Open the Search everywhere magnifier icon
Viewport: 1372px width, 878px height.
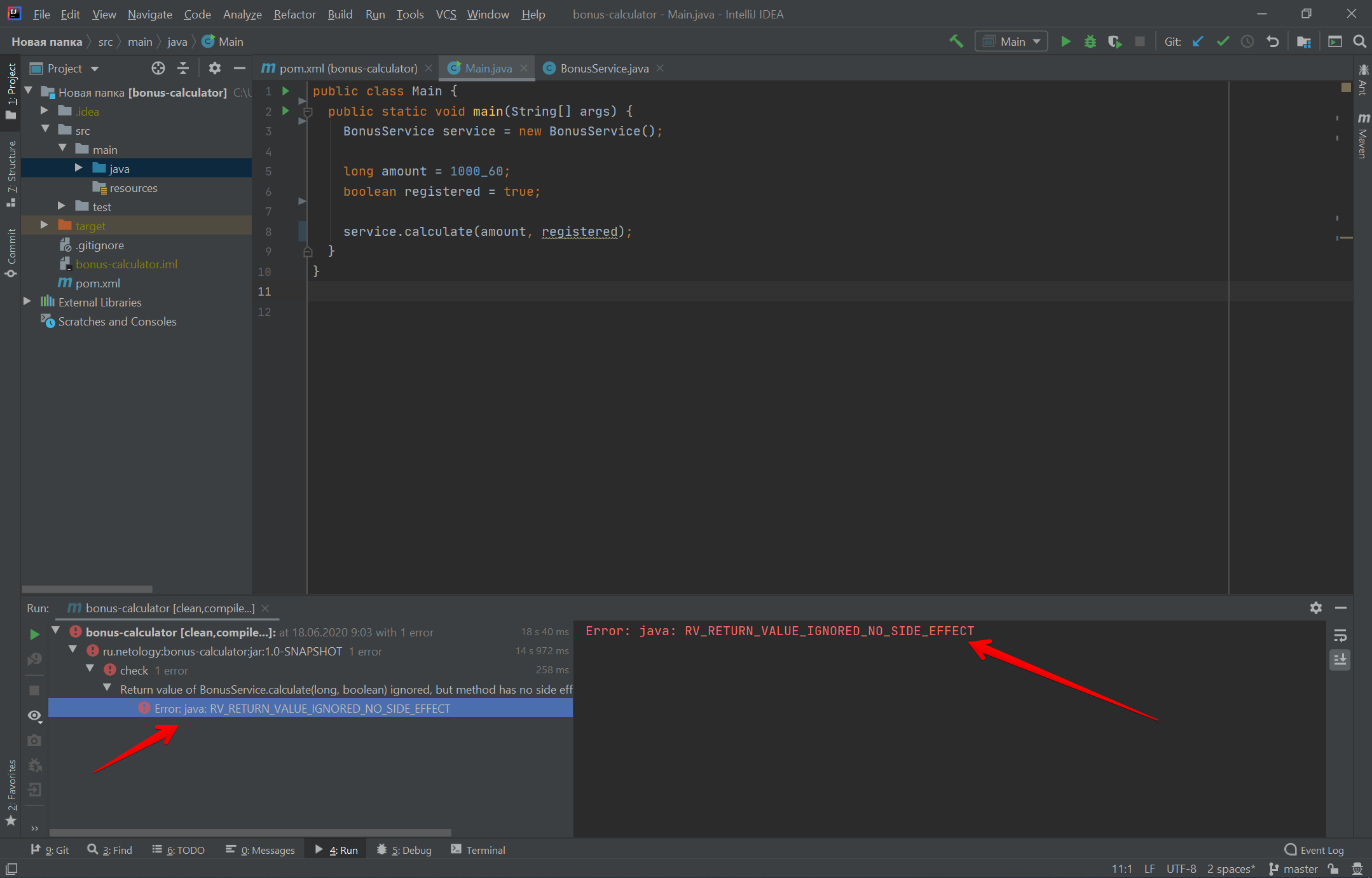point(1360,41)
